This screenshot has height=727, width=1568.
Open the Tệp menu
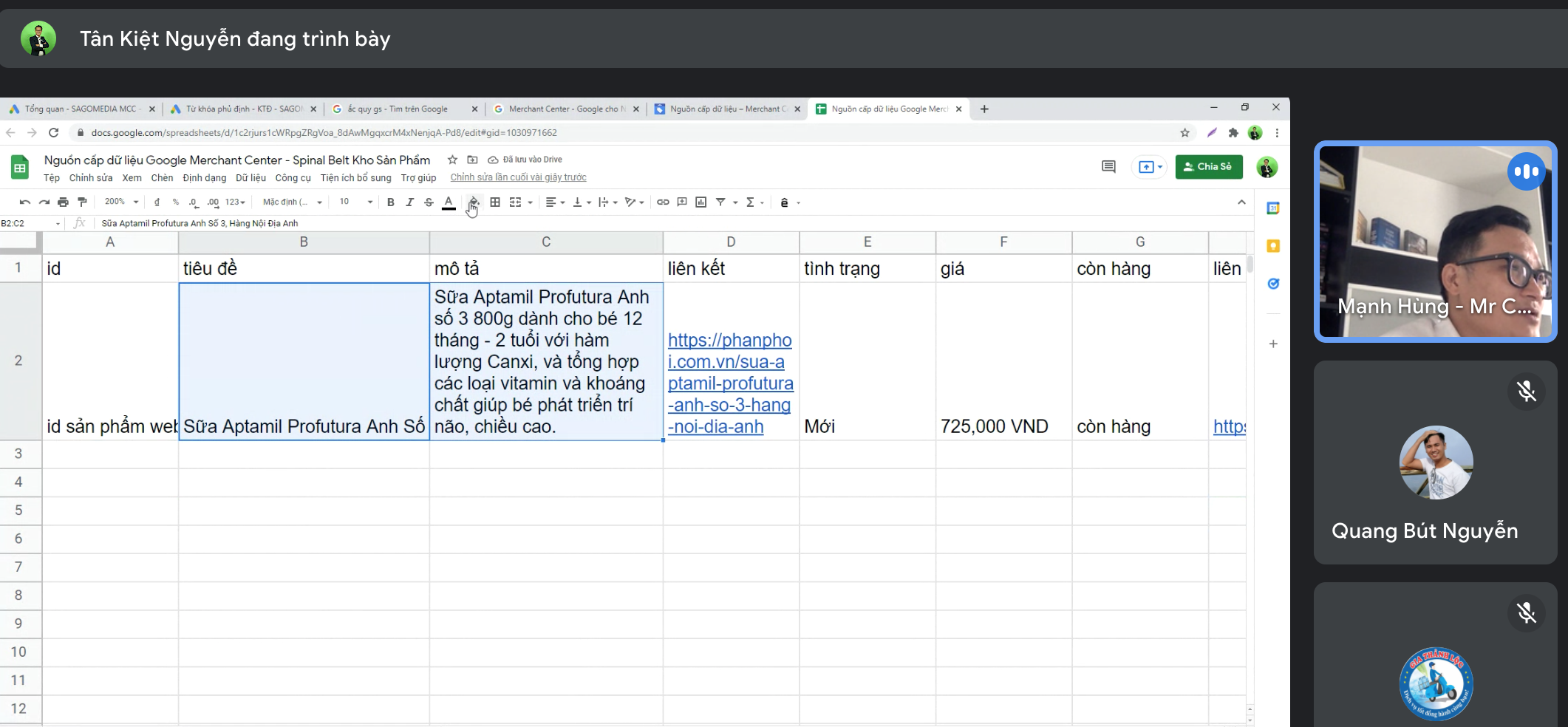(52, 178)
